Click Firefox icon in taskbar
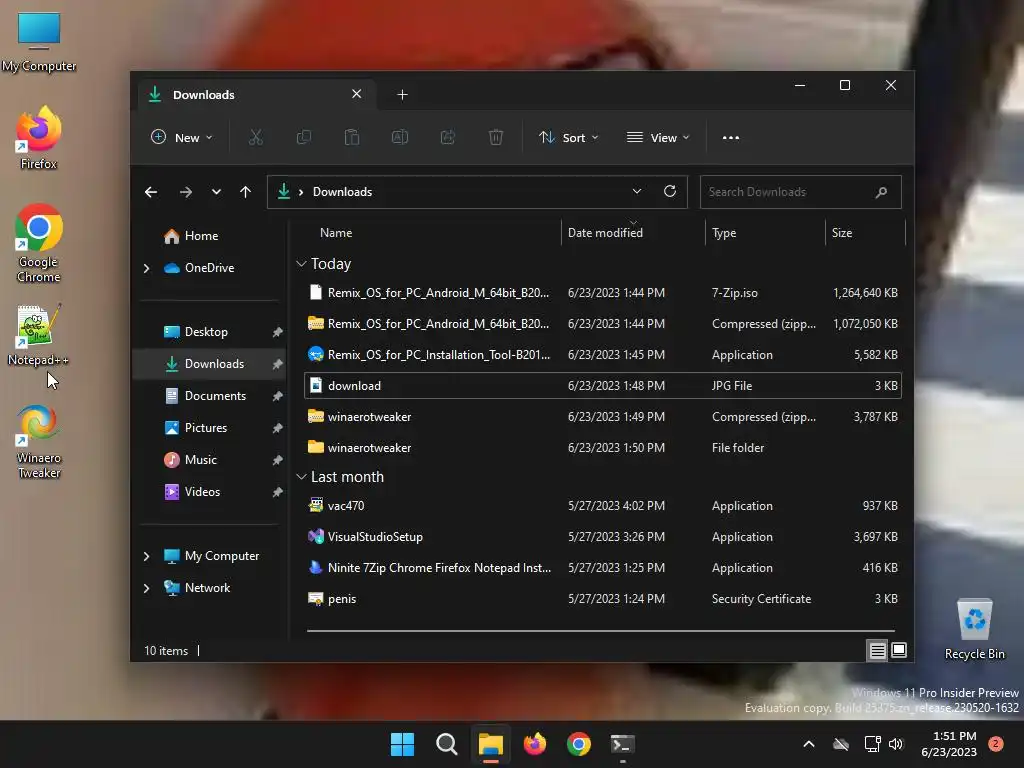 [535, 744]
